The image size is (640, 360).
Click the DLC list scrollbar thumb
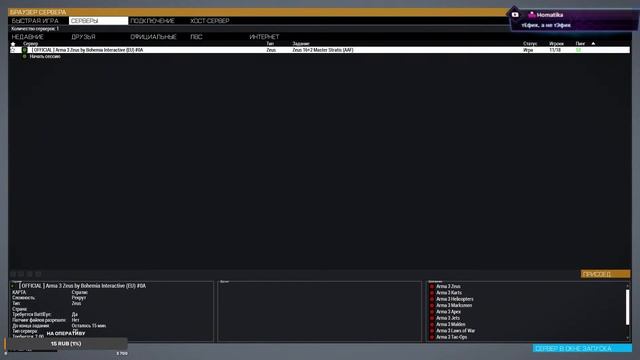(628, 307)
